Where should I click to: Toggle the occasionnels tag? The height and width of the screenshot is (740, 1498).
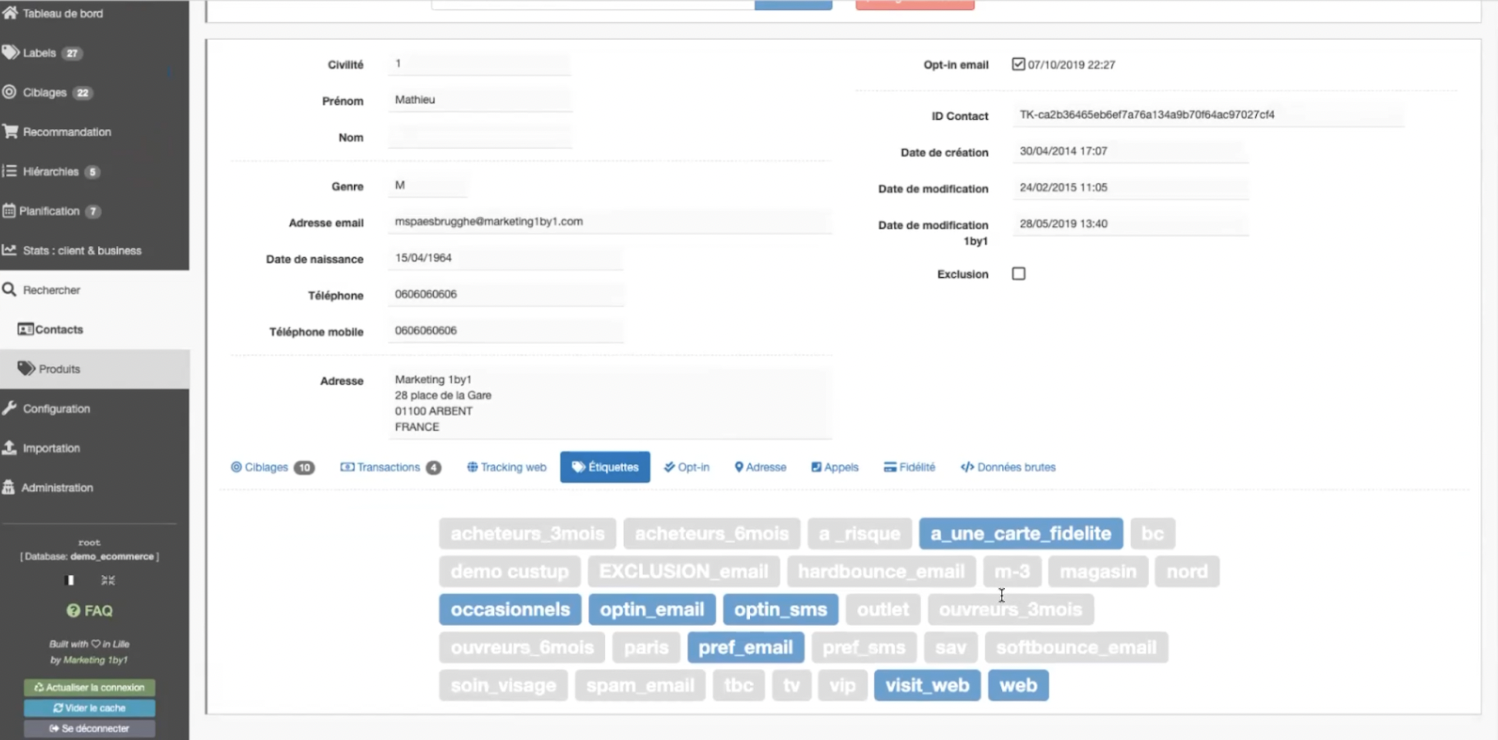(510, 609)
